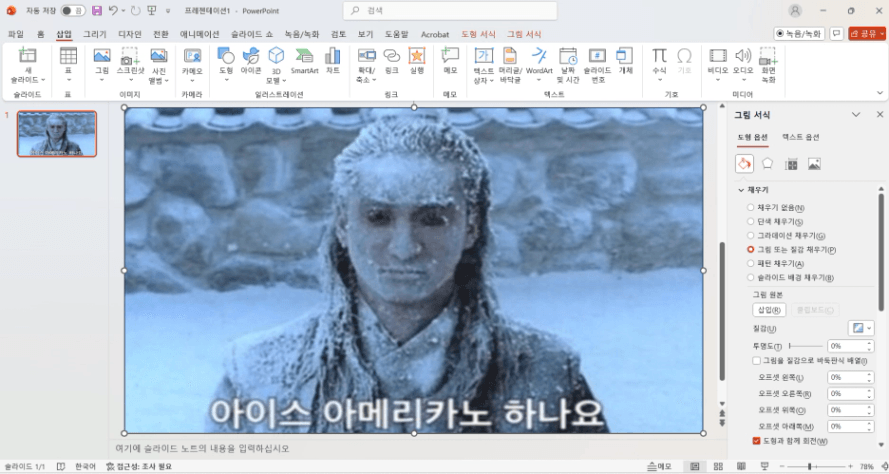Click the 스크린샷 screenshot icon
Image resolution: width=889 pixels, height=474 pixels.
point(130,56)
